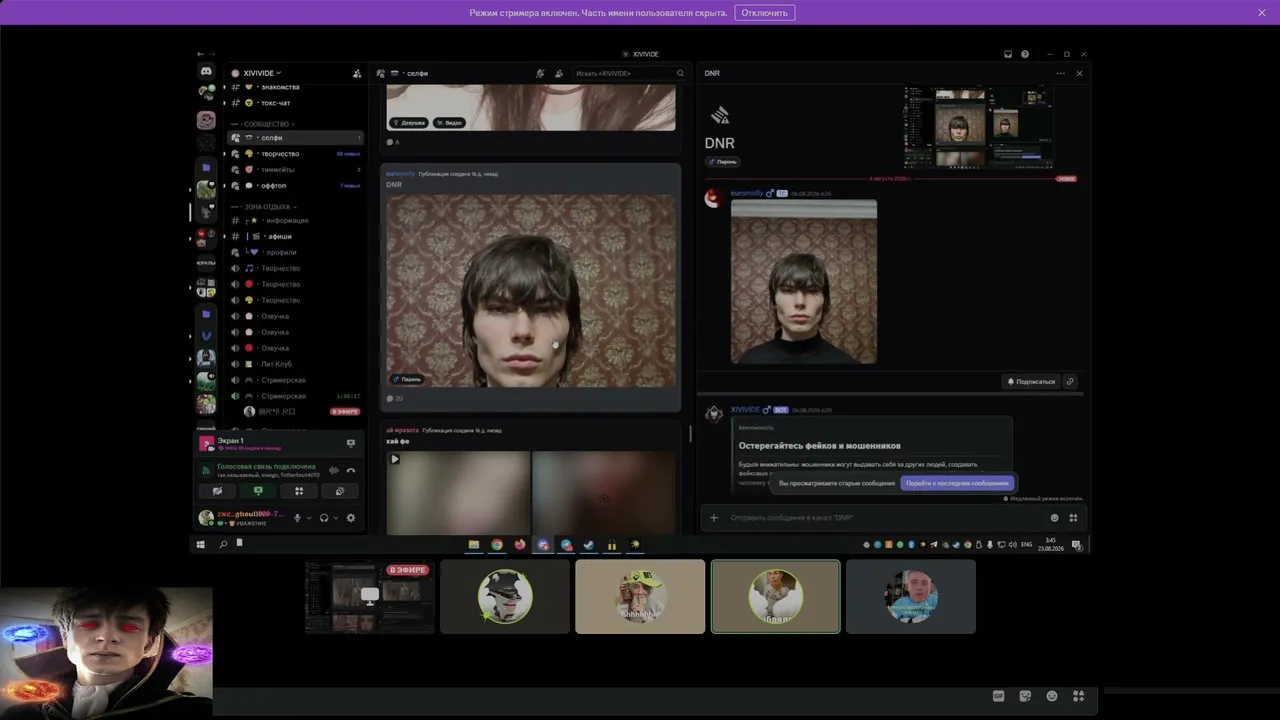Expand the XIVIVIDE server name dropdown
This screenshot has height=720, width=1280.
[x=263, y=73]
